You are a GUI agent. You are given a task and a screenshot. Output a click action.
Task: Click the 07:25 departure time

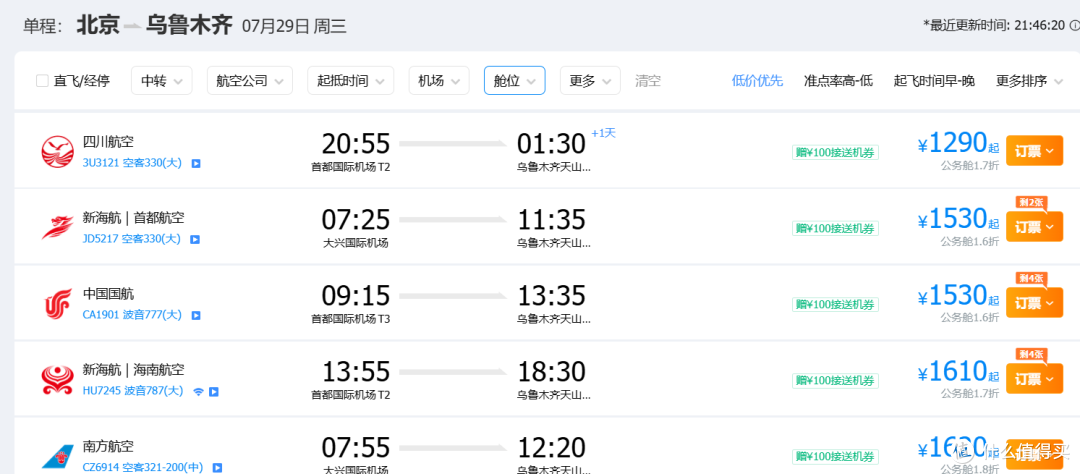[x=355, y=220]
